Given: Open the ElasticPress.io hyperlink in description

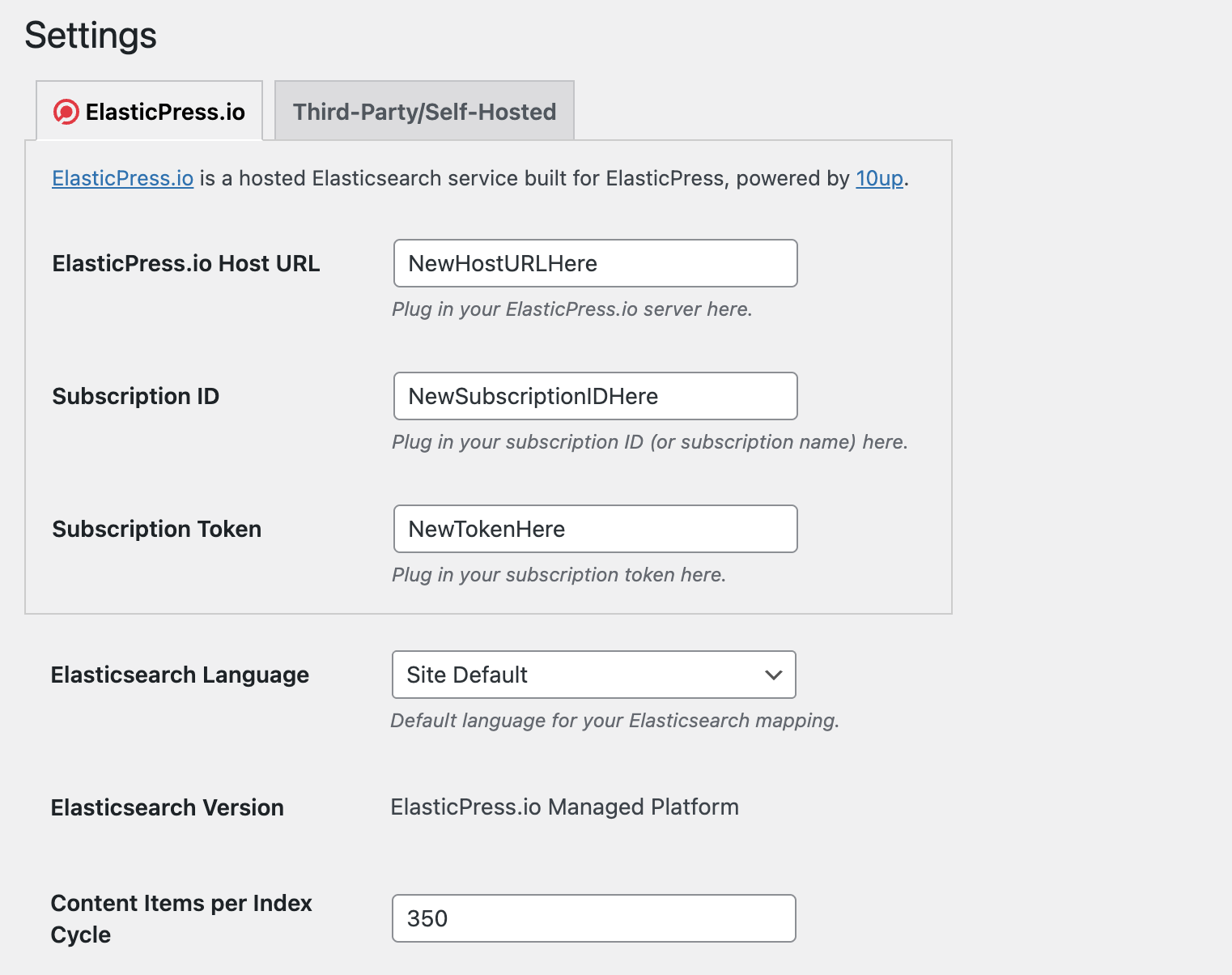Looking at the screenshot, I should tap(122, 178).
